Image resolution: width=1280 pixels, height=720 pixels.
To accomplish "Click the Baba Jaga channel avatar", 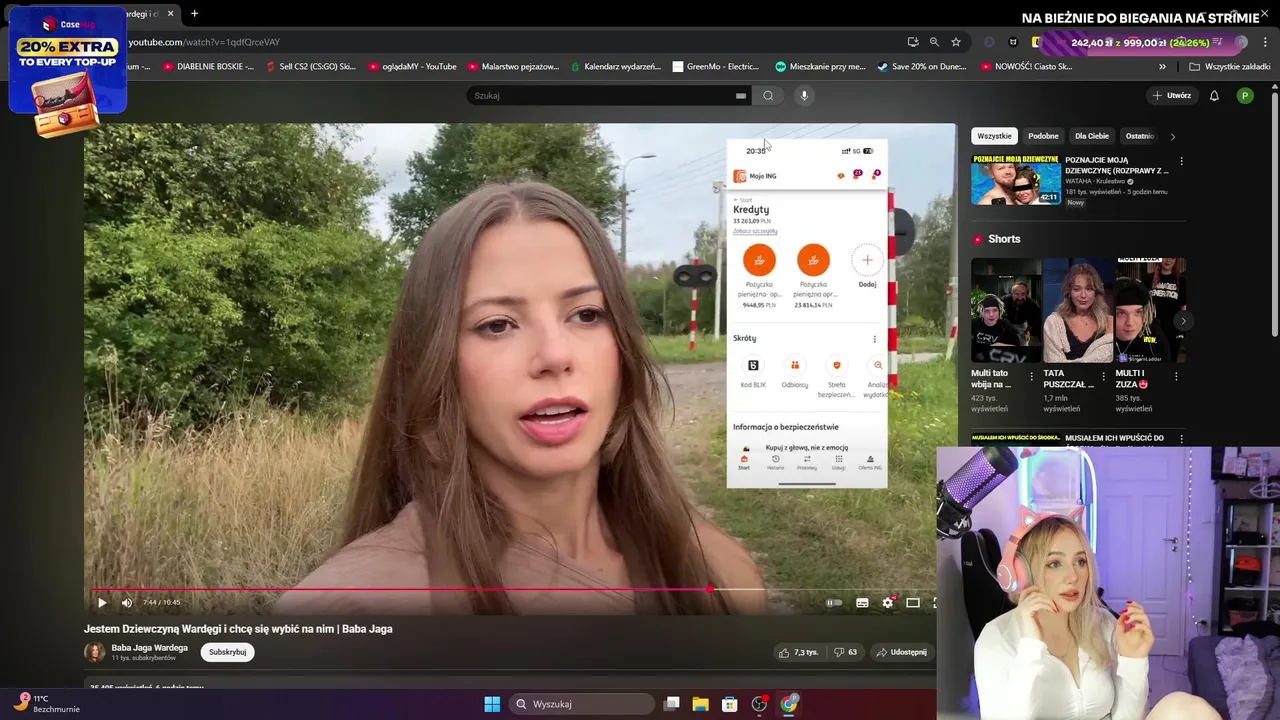I will click(94, 652).
